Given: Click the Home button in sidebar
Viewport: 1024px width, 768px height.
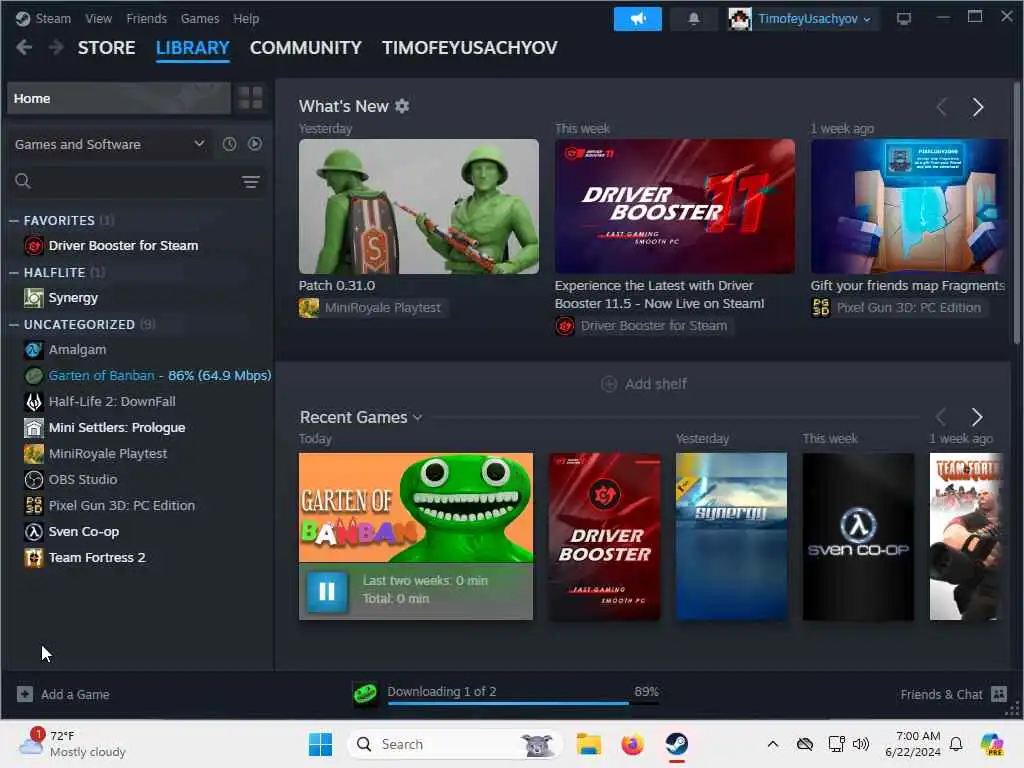Looking at the screenshot, I should tap(119, 98).
